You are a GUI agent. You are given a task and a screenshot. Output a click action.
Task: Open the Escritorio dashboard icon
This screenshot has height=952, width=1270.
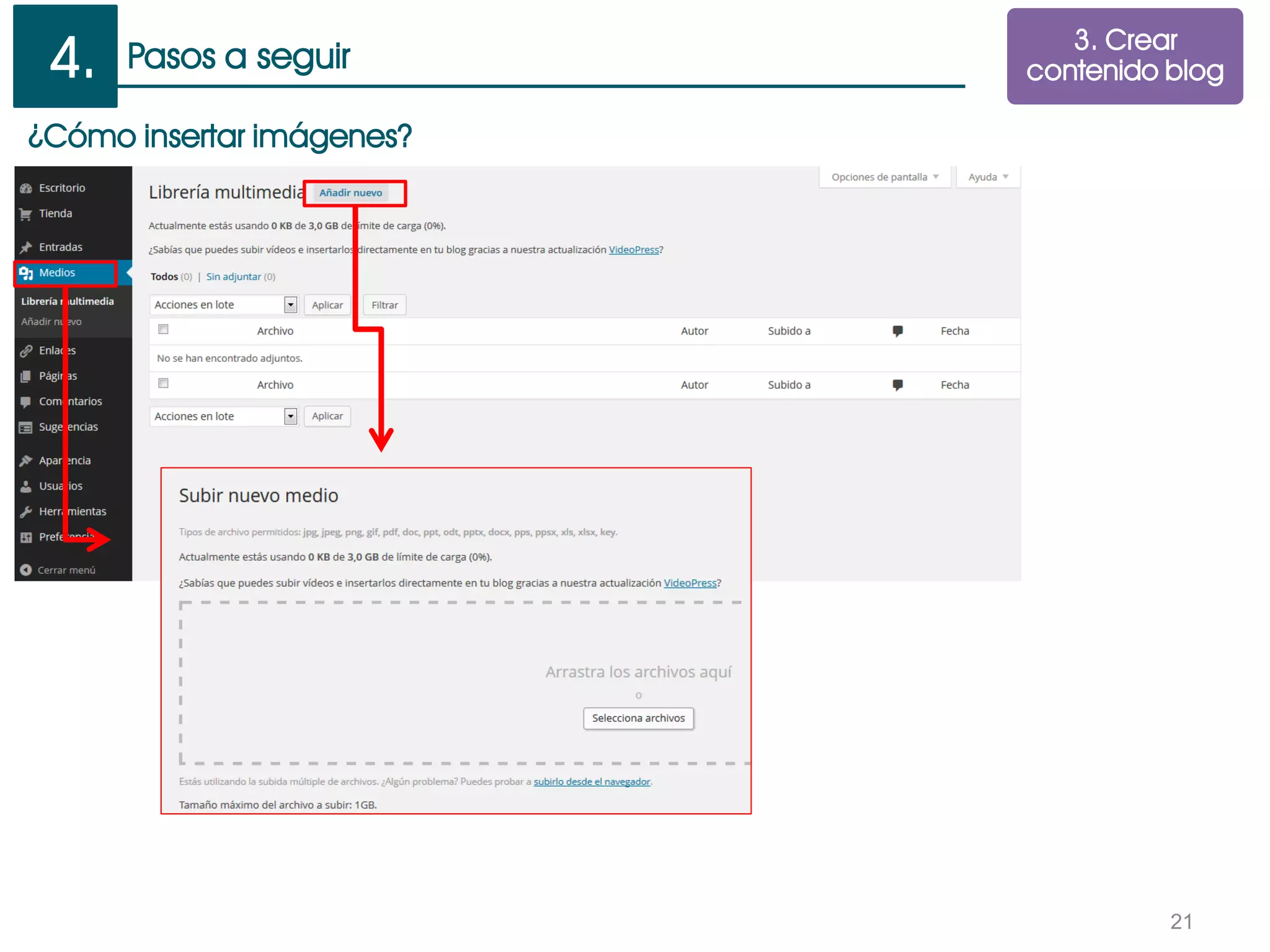[x=26, y=188]
